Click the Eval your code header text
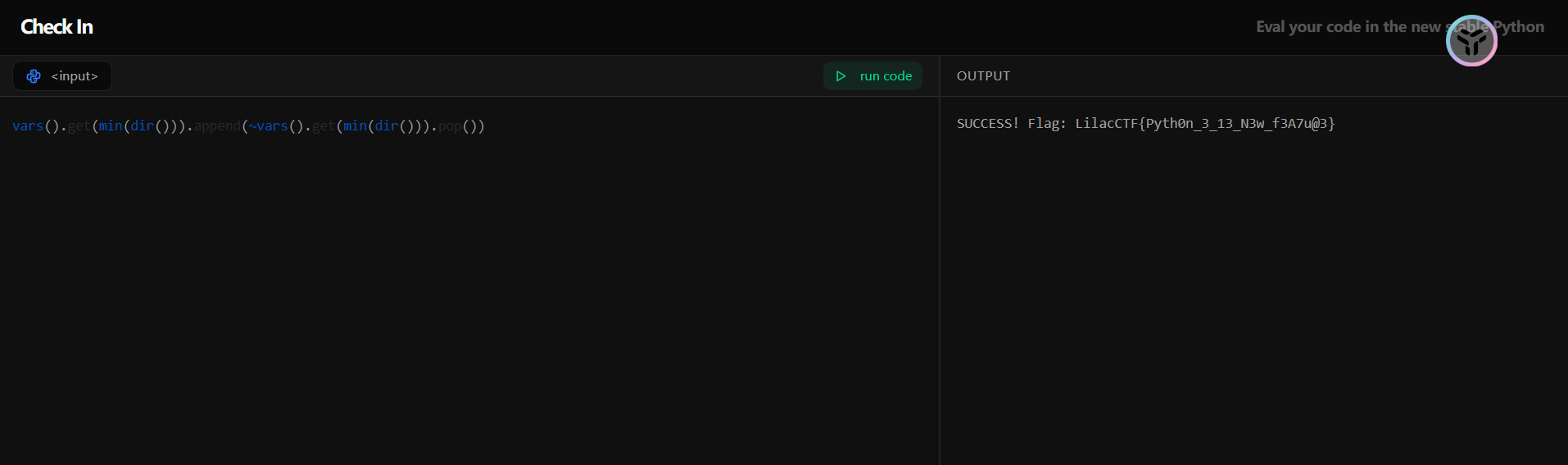 click(1348, 27)
